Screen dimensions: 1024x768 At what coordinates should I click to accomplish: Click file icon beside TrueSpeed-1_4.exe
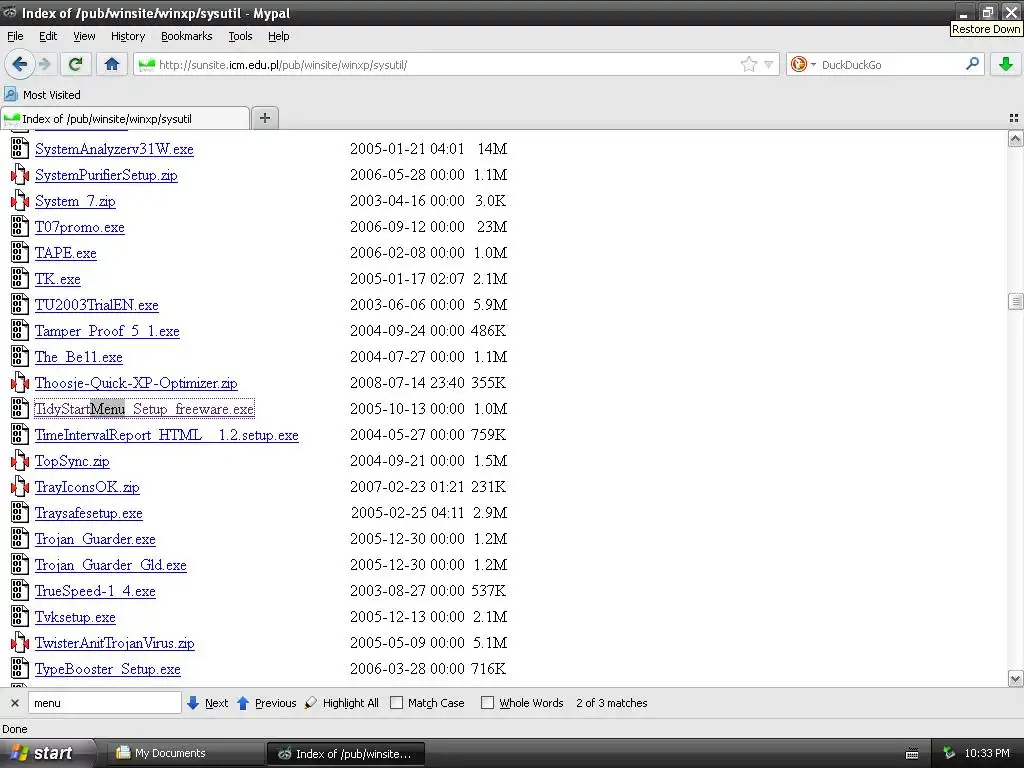click(x=20, y=591)
